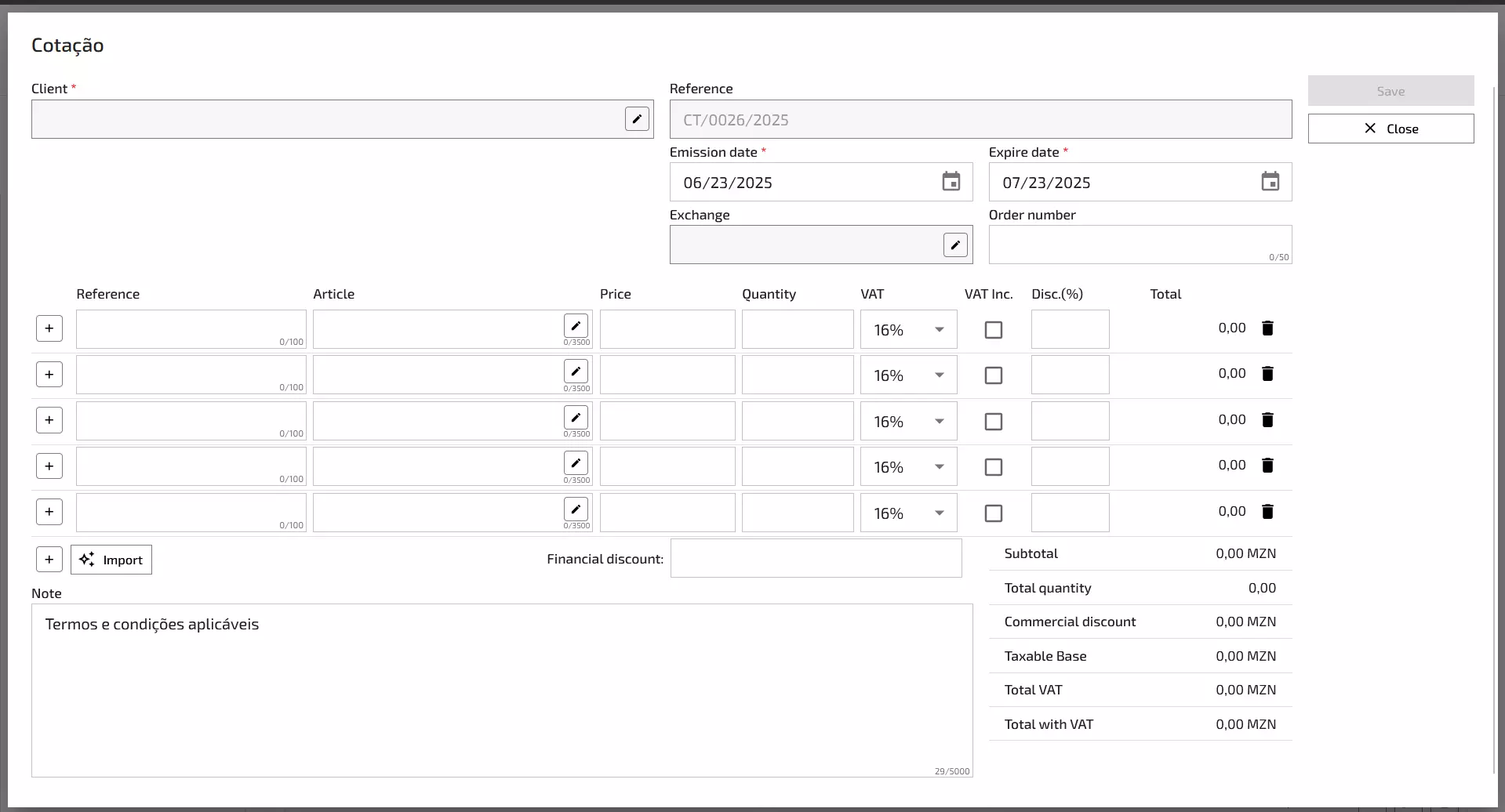This screenshot has width=1505, height=812.
Task: Add new line with plus beside Import
Action: click(x=49, y=560)
